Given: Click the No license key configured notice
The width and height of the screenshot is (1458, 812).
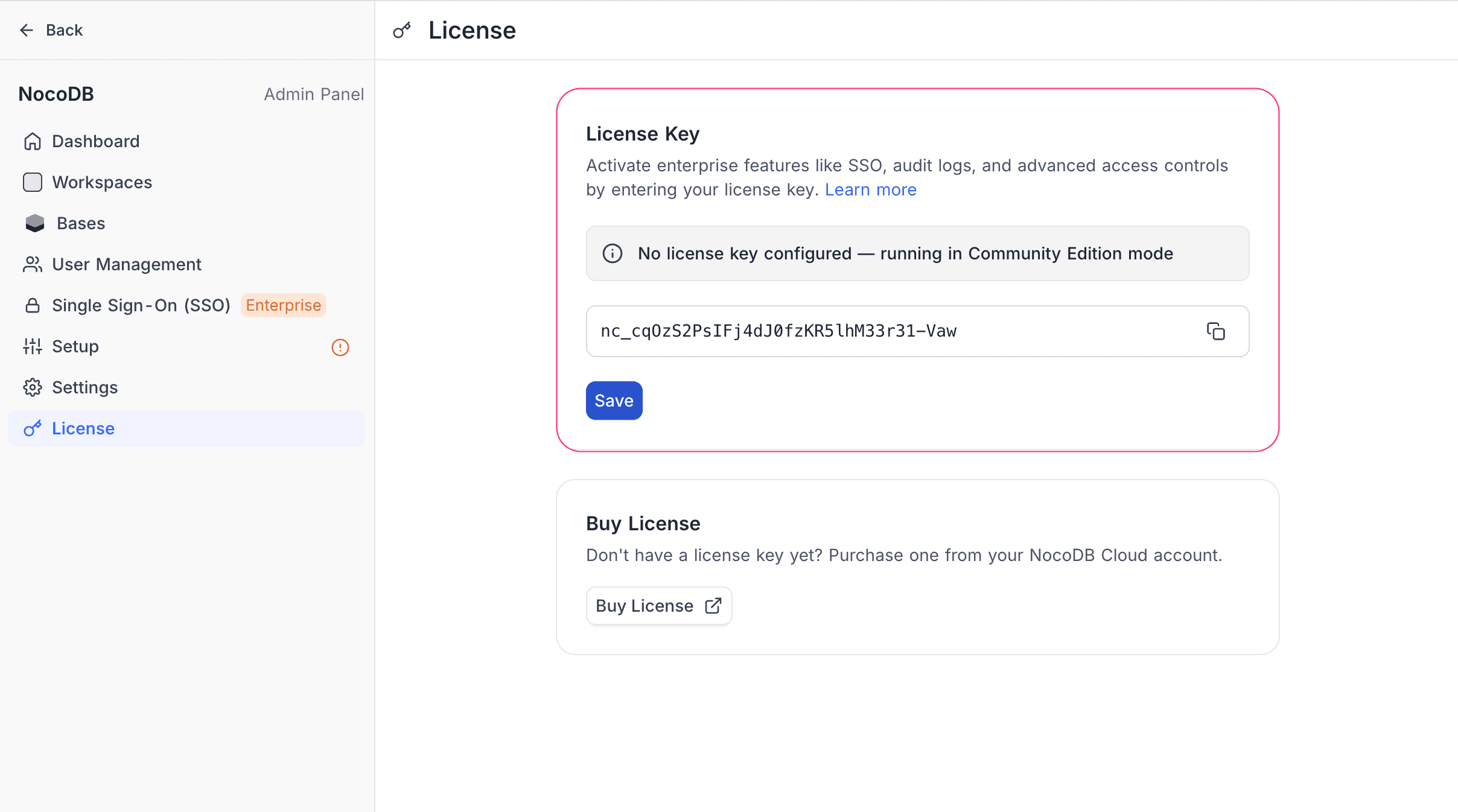Looking at the screenshot, I should pyautogui.click(x=918, y=253).
